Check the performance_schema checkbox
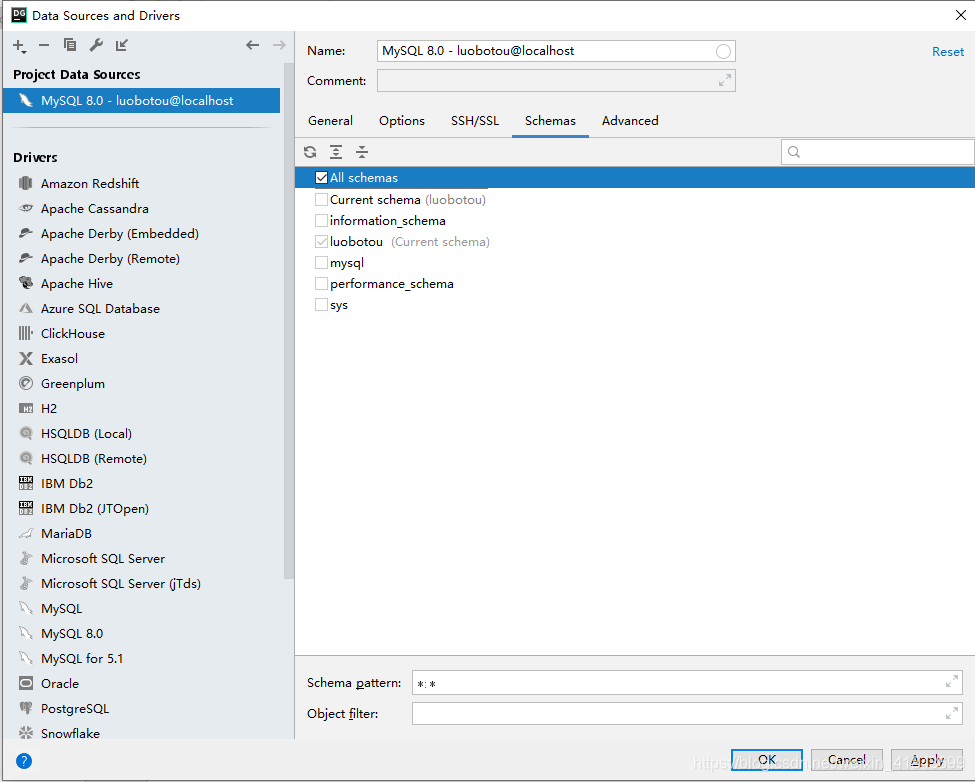The image size is (975, 782). click(321, 283)
